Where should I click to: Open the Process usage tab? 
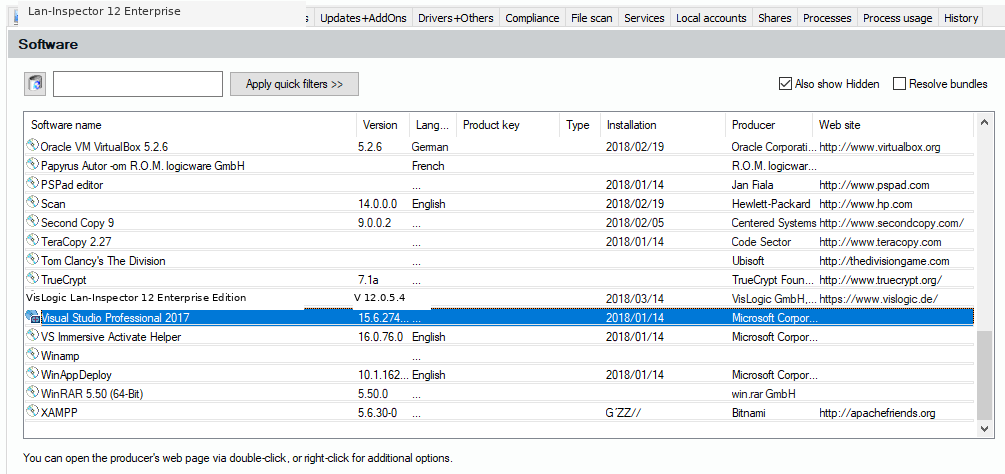point(897,18)
